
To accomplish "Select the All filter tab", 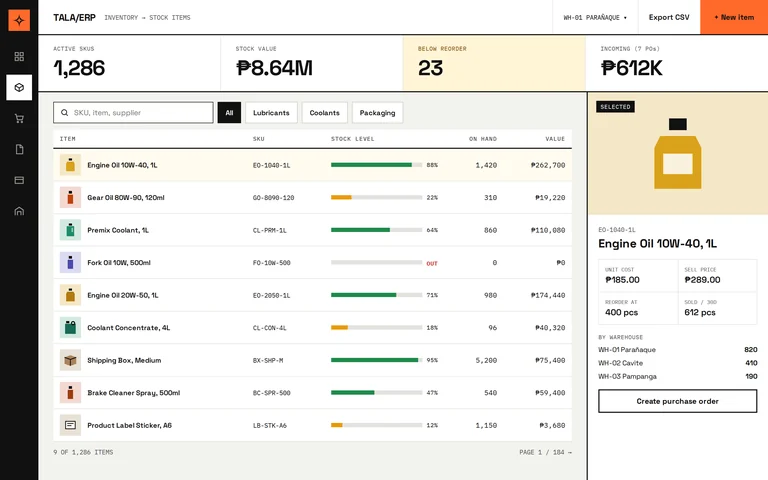I will click(x=229, y=113).
